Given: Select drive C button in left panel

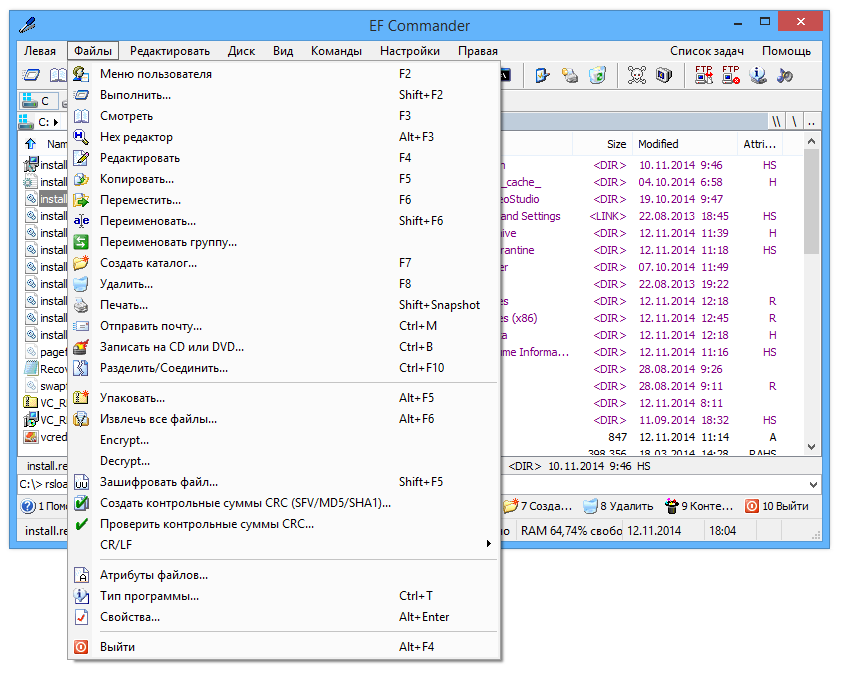Looking at the screenshot, I should 37,101.
